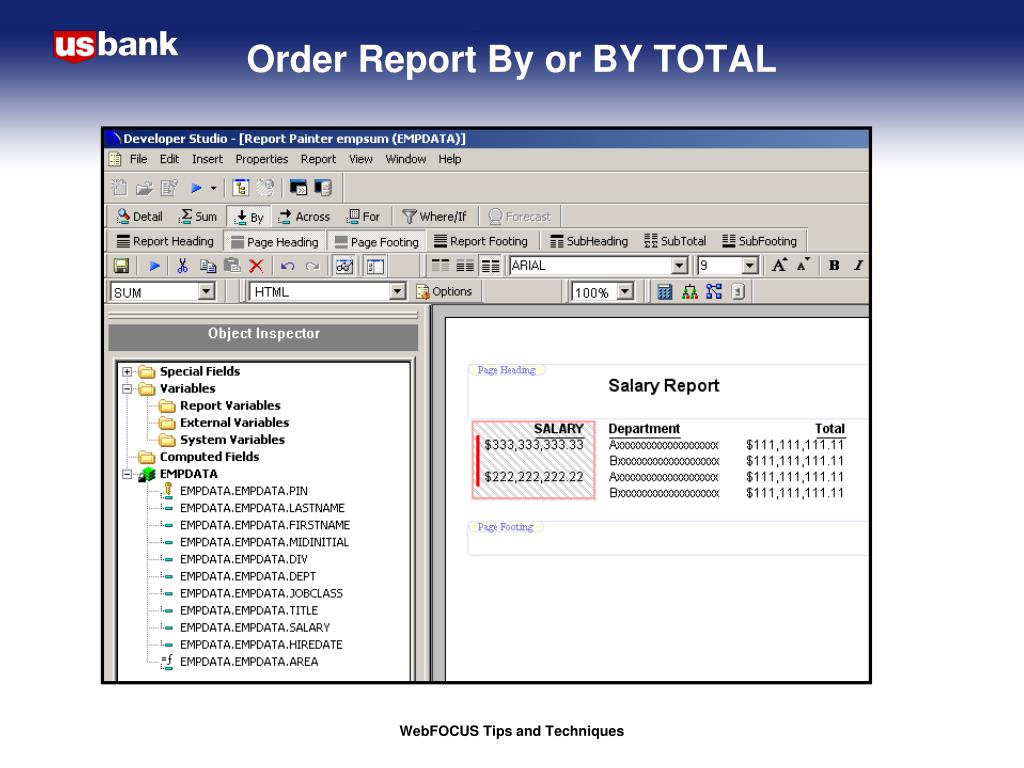Run the report using the arrow beside Save

tap(155, 266)
